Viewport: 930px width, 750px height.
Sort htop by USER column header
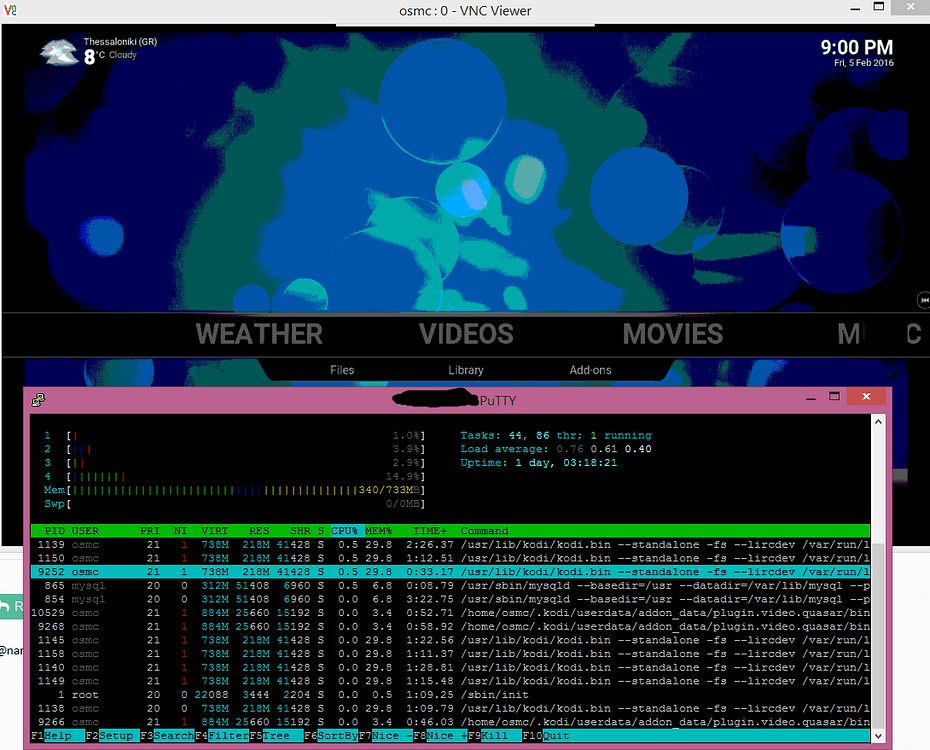(x=85, y=531)
